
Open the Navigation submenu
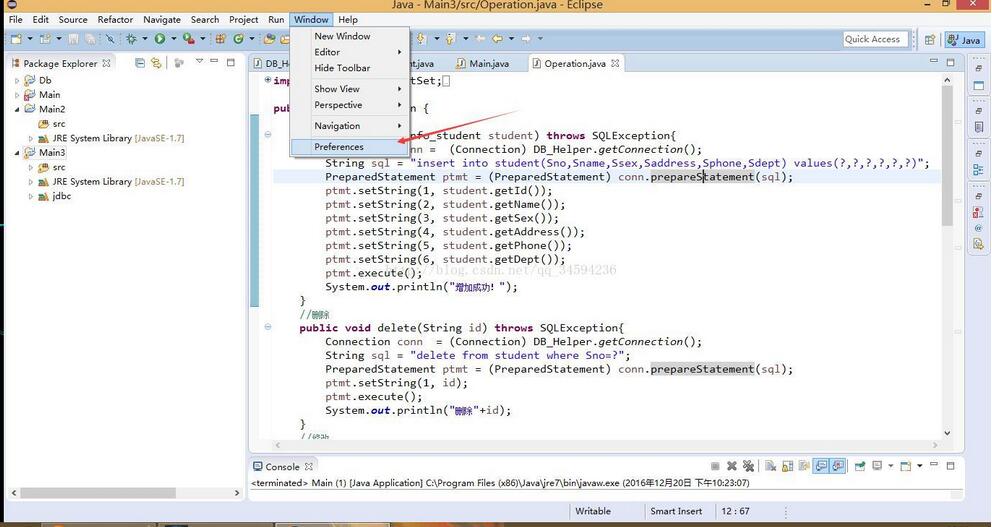pos(349,126)
